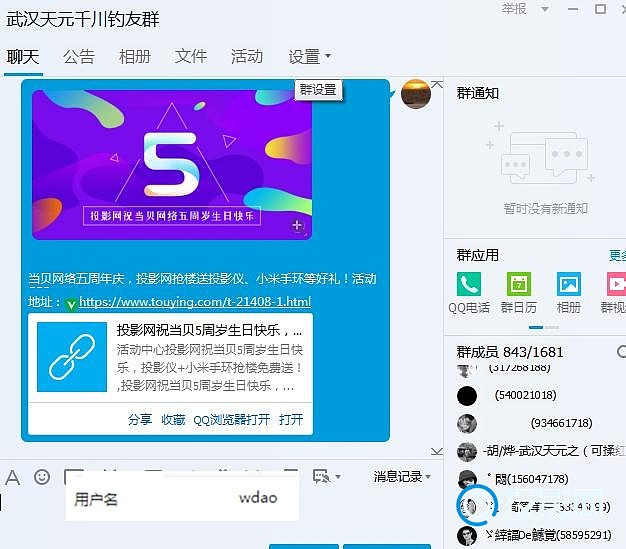Open the 文件 tab
Viewport: 626px width, 549px height.
click(x=191, y=57)
